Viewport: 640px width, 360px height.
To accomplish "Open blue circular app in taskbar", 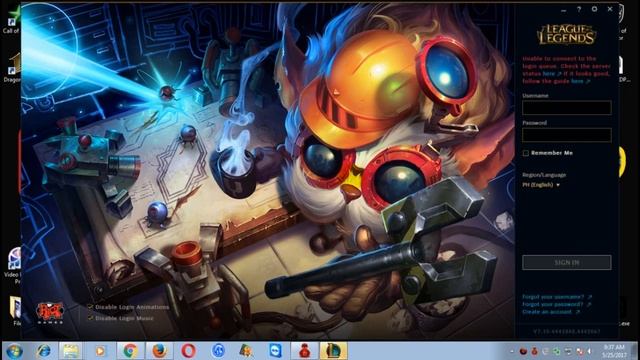I will click(x=218, y=351).
